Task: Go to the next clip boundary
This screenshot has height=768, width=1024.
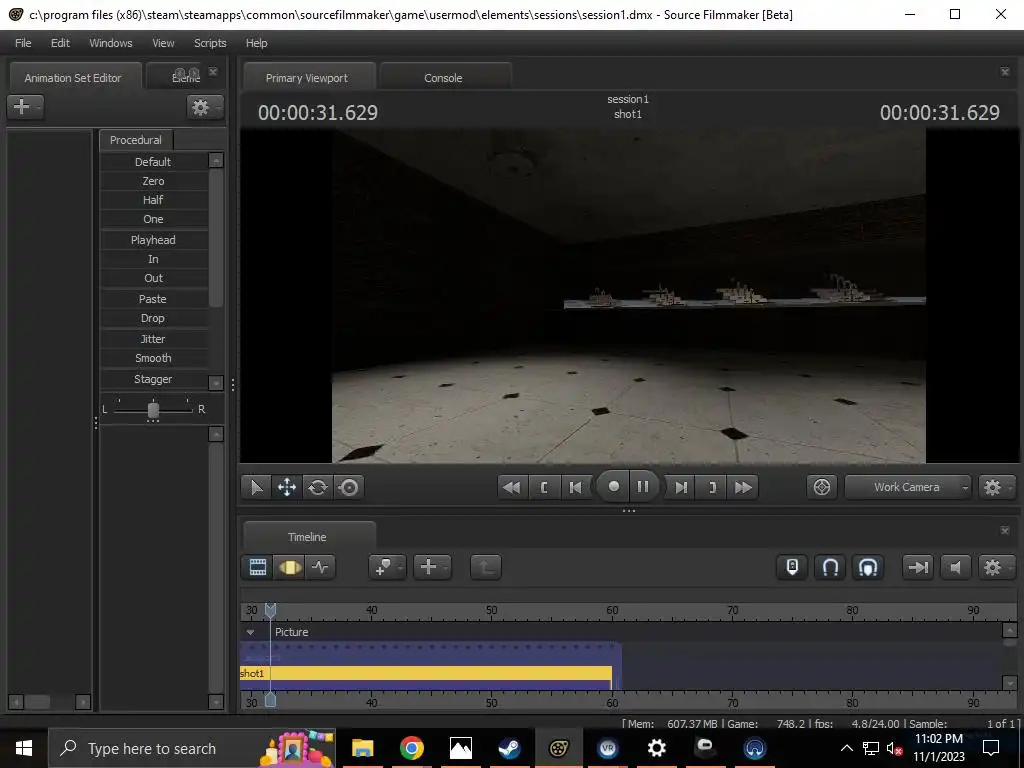Action: coord(712,487)
